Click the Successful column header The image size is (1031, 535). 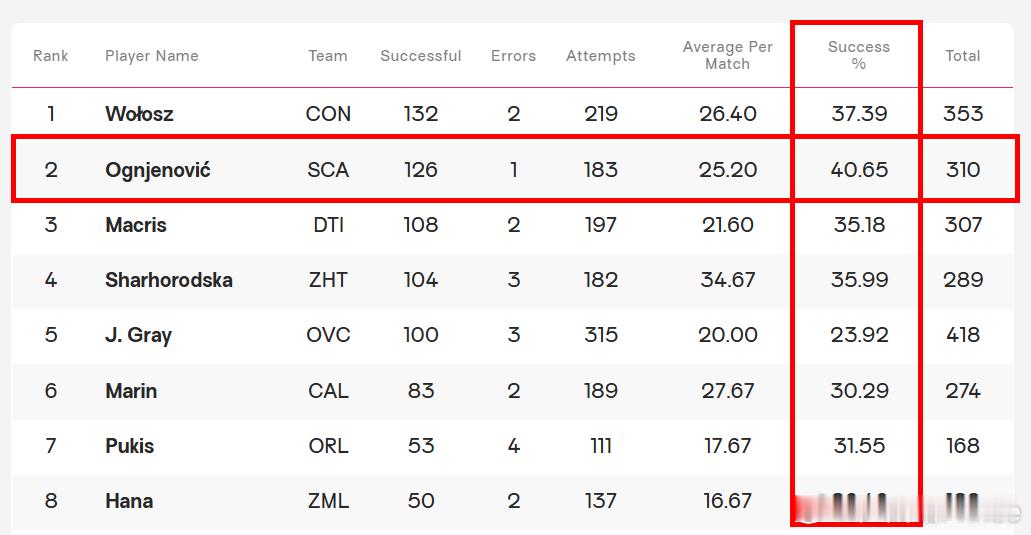point(421,56)
